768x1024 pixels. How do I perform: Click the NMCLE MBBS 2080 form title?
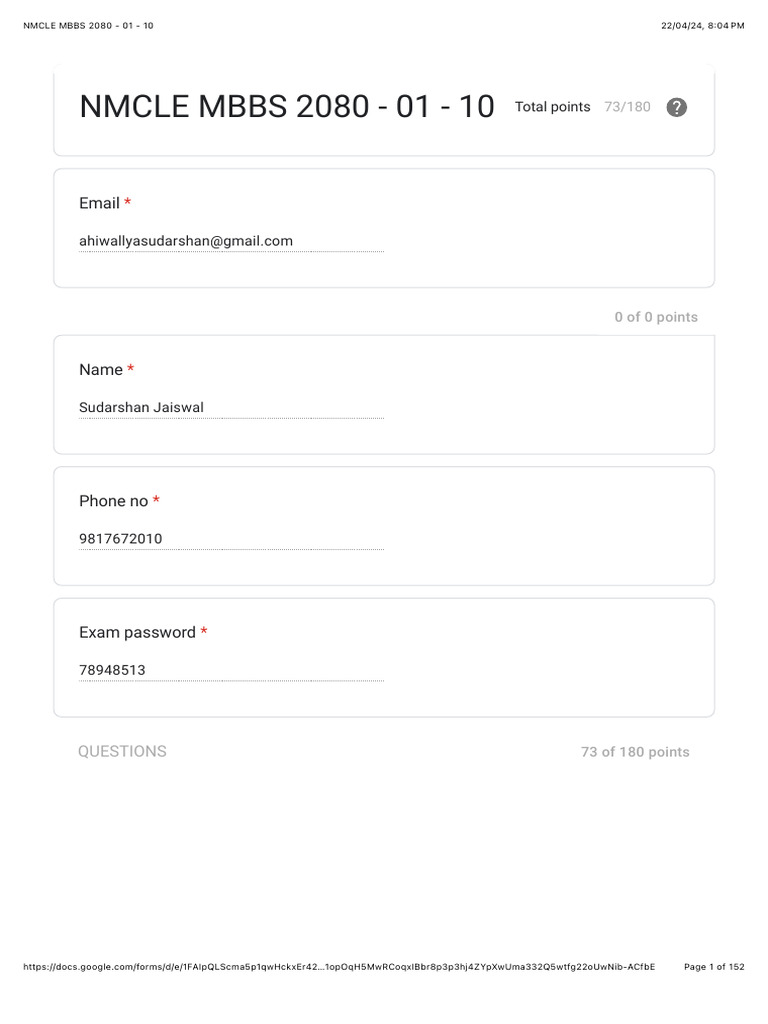coord(287,107)
